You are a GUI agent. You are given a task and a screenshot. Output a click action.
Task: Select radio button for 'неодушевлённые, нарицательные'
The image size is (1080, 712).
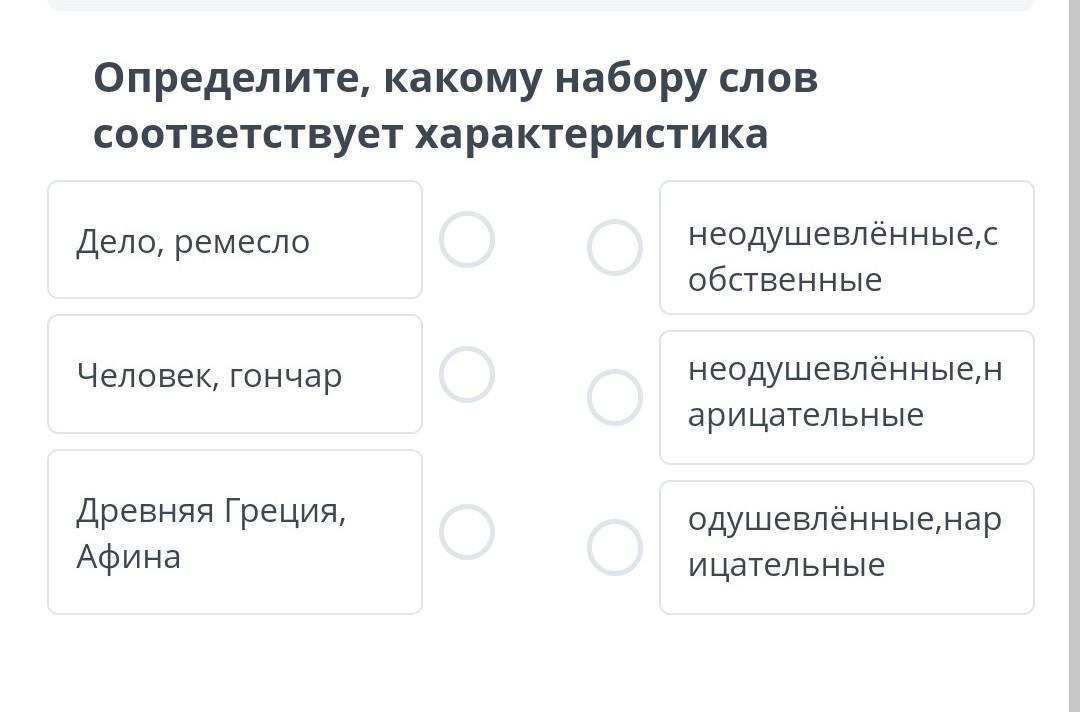point(615,398)
